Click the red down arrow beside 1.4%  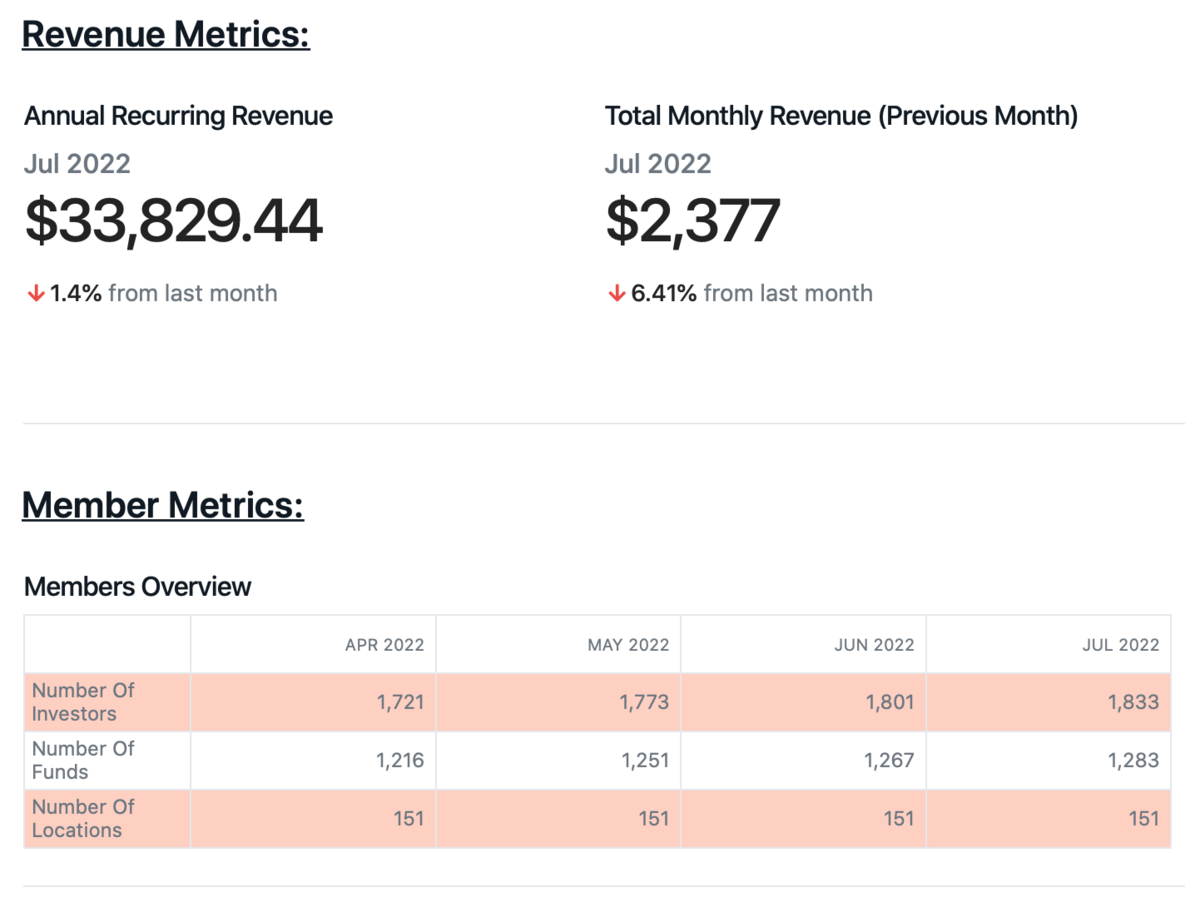(36, 294)
